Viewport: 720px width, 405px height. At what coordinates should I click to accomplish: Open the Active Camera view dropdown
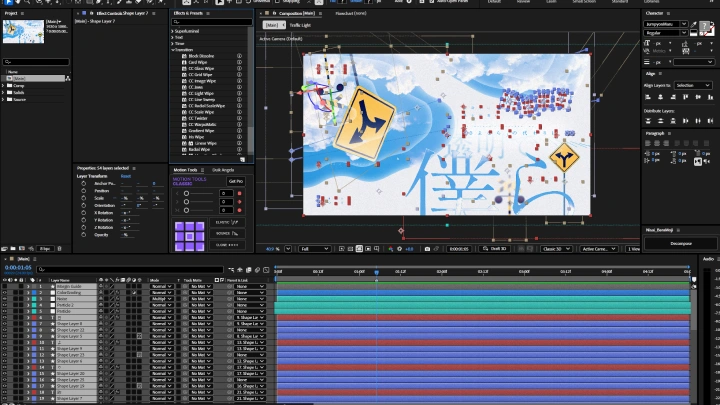[x=598, y=249]
